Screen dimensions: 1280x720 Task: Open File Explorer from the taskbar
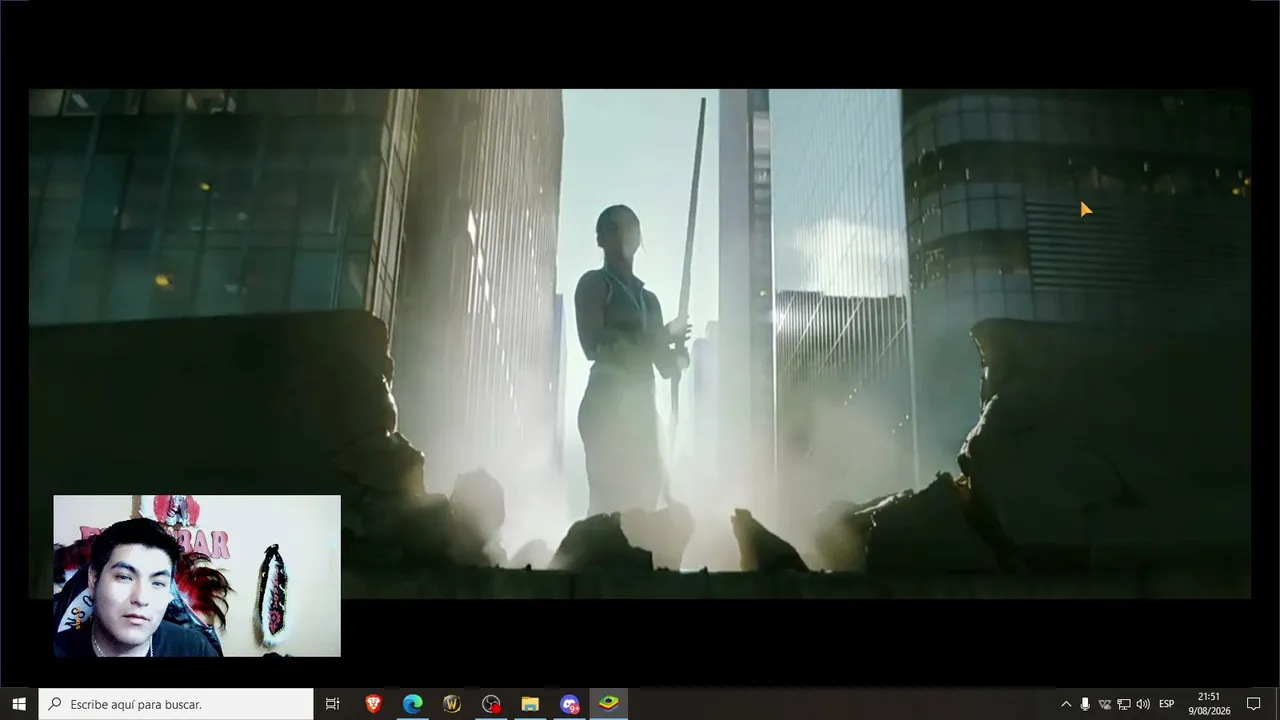tap(530, 704)
